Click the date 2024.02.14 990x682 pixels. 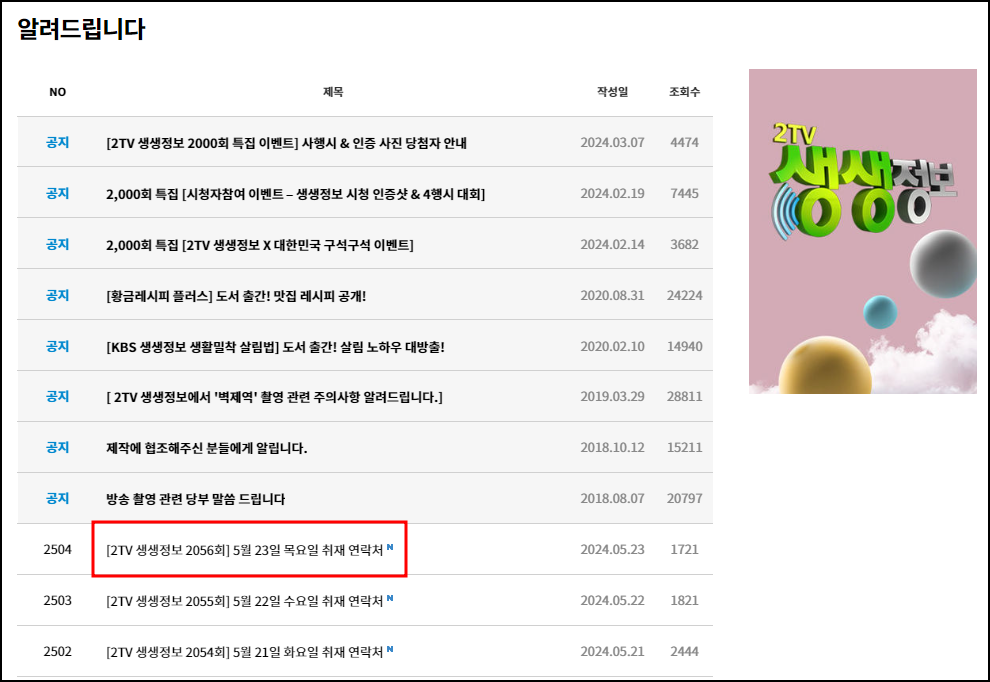coord(612,245)
